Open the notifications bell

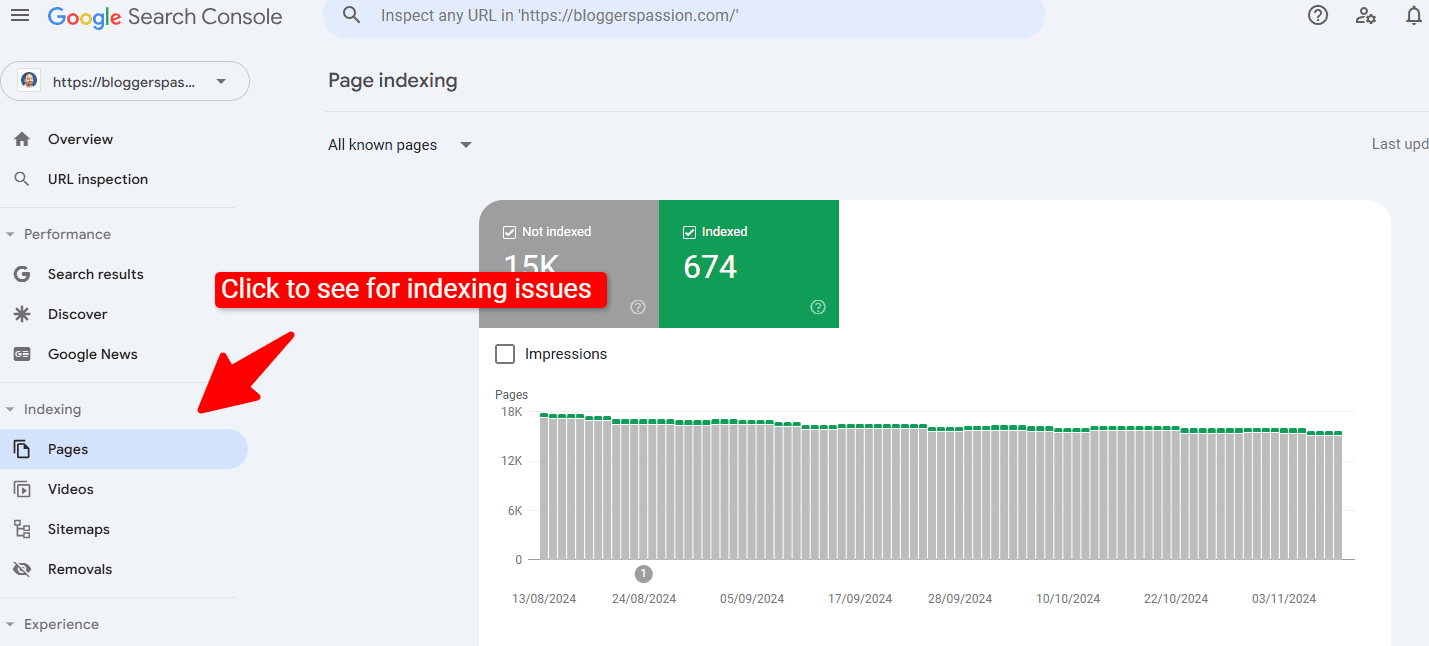click(1413, 16)
